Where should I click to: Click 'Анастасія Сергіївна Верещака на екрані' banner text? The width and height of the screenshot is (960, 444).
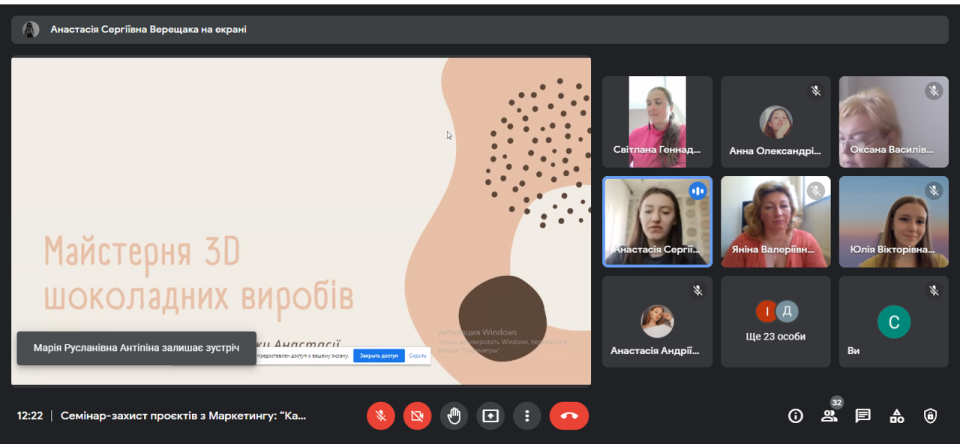click(x=149, y=29)
